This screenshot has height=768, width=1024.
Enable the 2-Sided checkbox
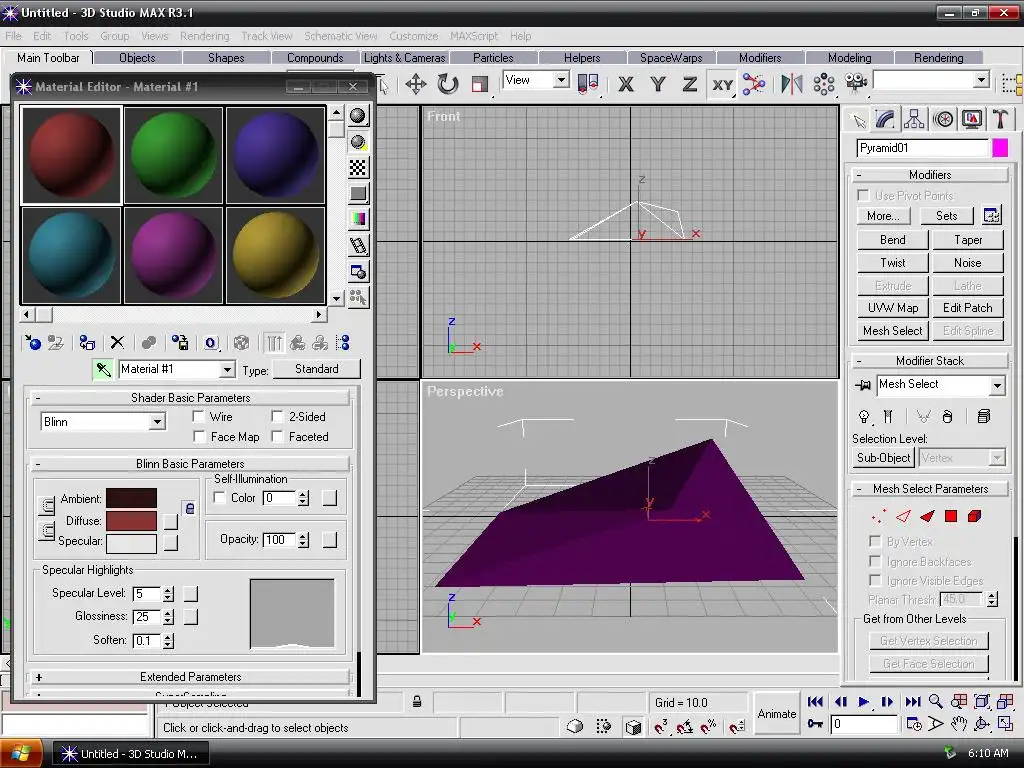coord(278,417)
